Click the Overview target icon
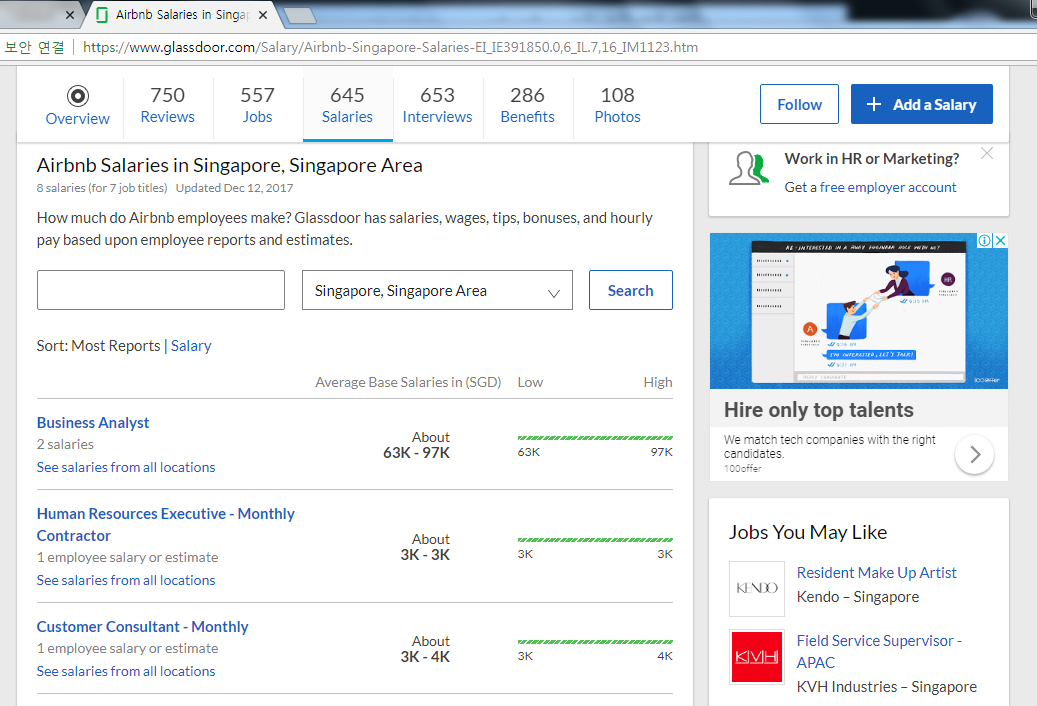The width and height of the screenshot is (1037, 706). click(77, 97)
